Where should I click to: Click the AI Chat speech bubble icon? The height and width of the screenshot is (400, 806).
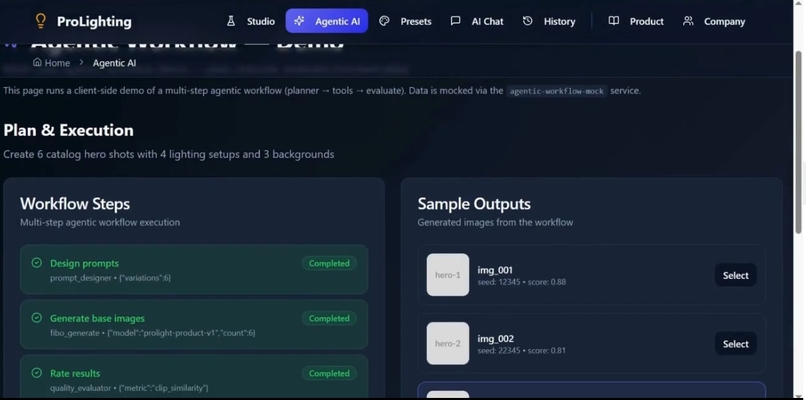coord(455,21)
